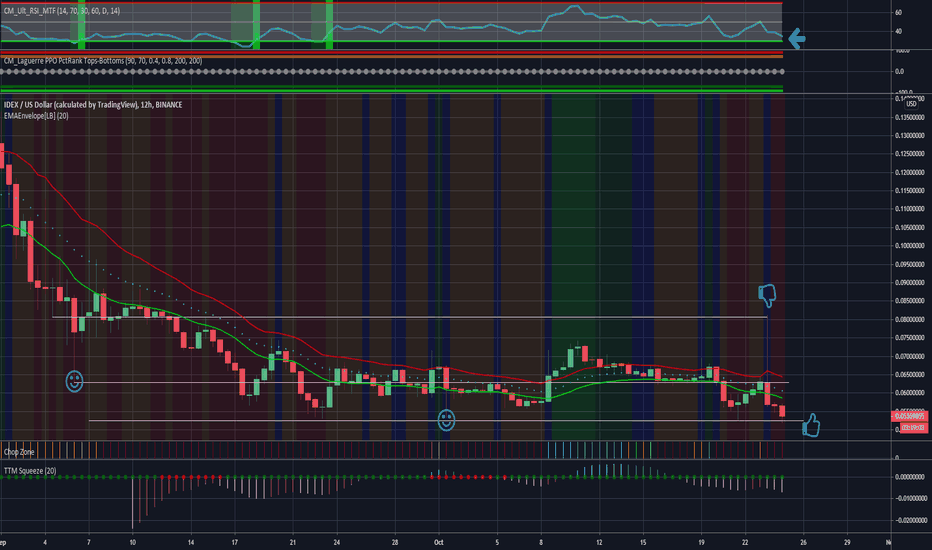
Task: Select the thumbs-down icon drawing
Action: coord(767,296)
